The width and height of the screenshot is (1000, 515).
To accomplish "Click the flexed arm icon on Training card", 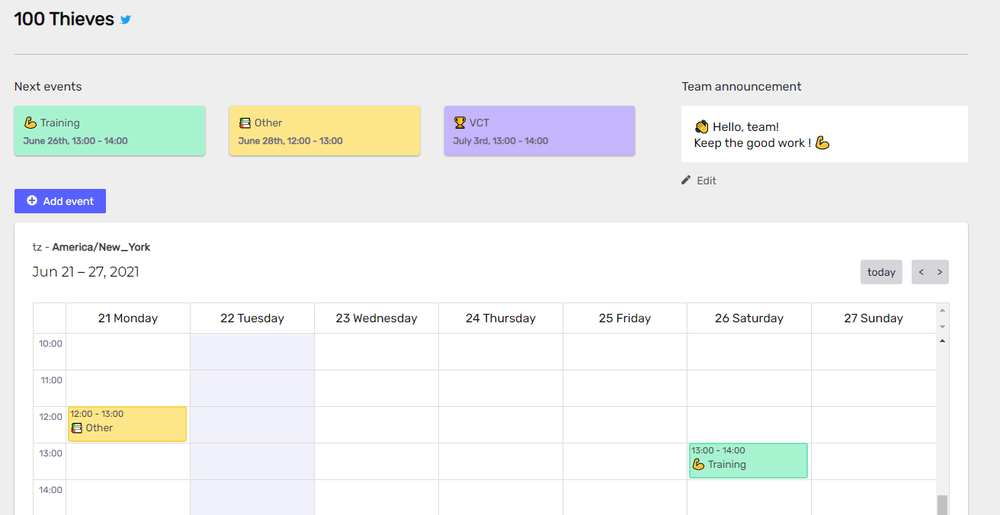I will 30,122.
